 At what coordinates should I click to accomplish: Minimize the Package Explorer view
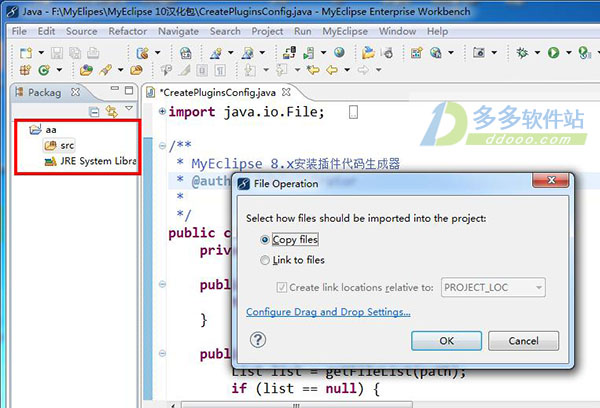click(x=114, y=88)
